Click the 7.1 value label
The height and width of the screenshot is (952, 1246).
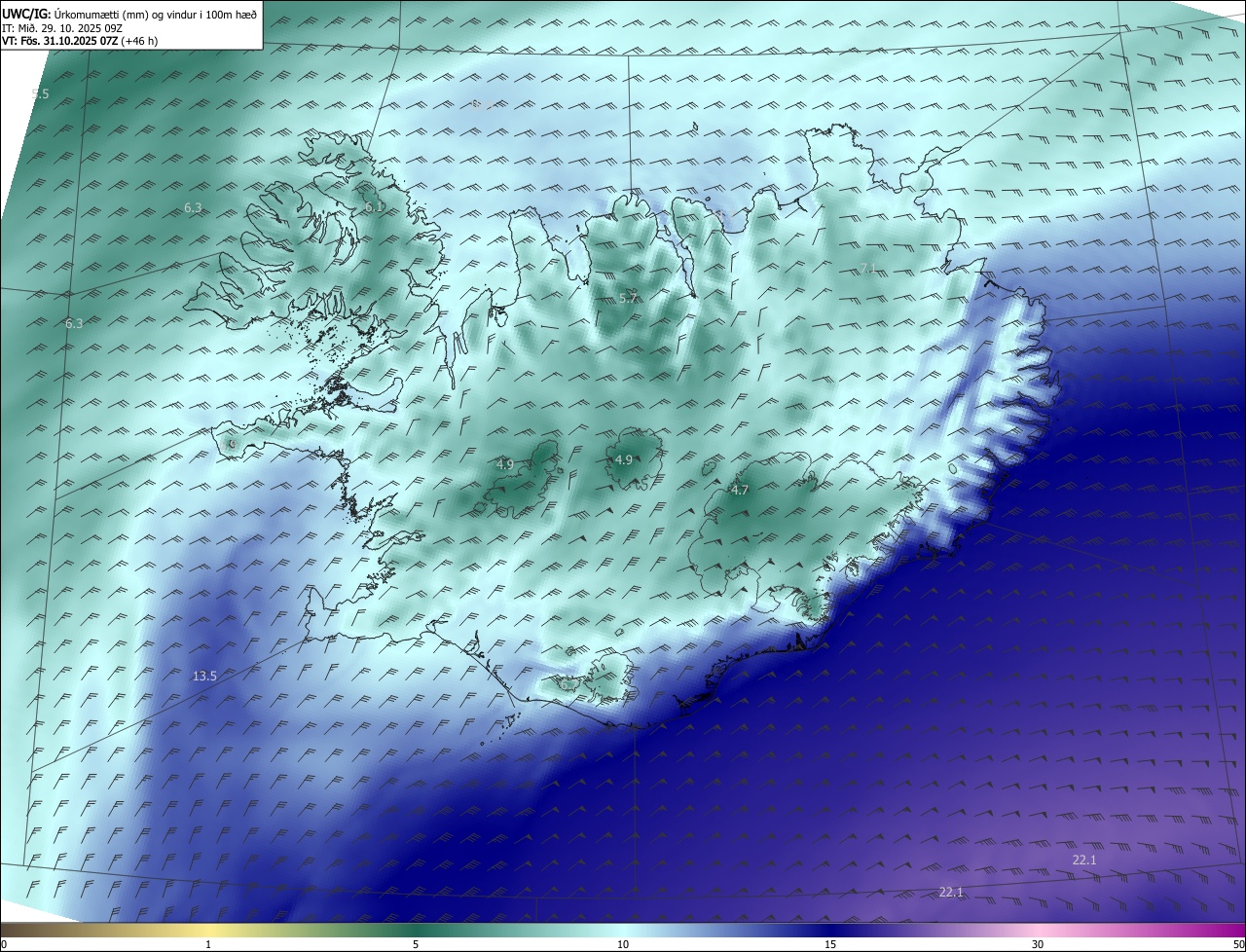click(868, 269)
